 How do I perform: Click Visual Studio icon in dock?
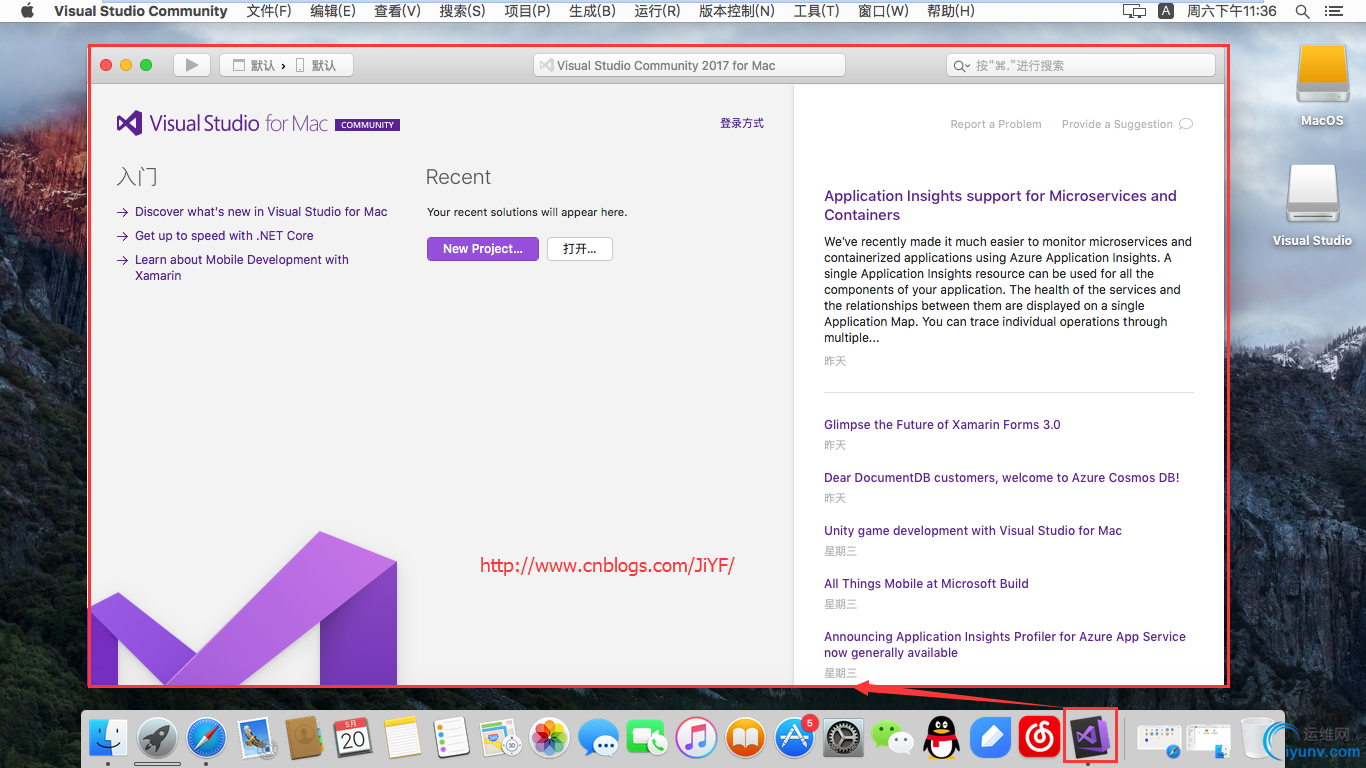pos(1090,738)
